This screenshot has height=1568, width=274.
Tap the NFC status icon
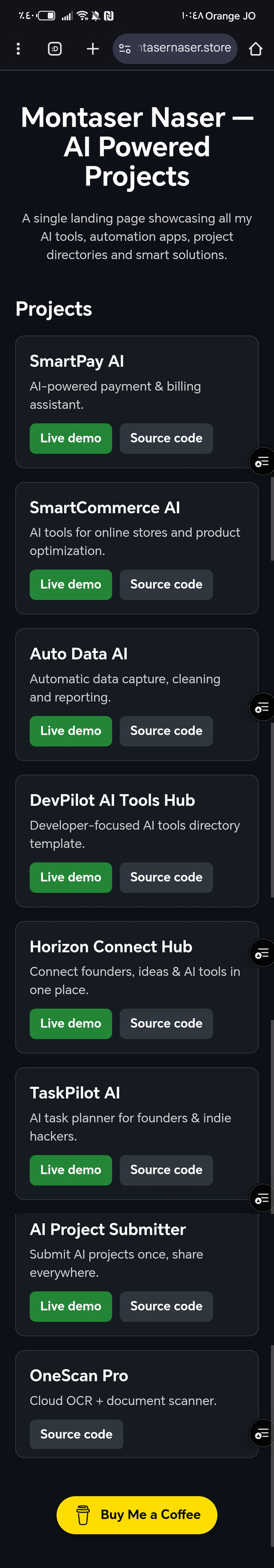coord(109,16)
